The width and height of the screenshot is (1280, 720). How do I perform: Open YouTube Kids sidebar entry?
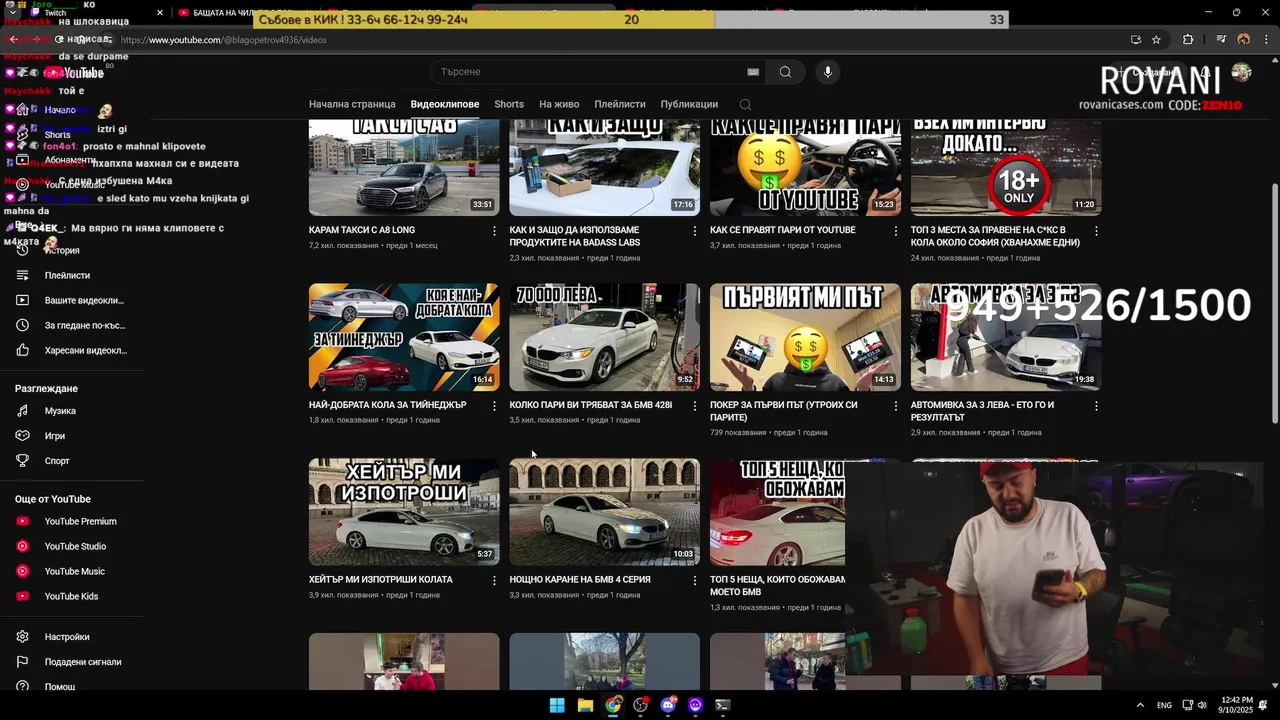click(x=72, y=596)
